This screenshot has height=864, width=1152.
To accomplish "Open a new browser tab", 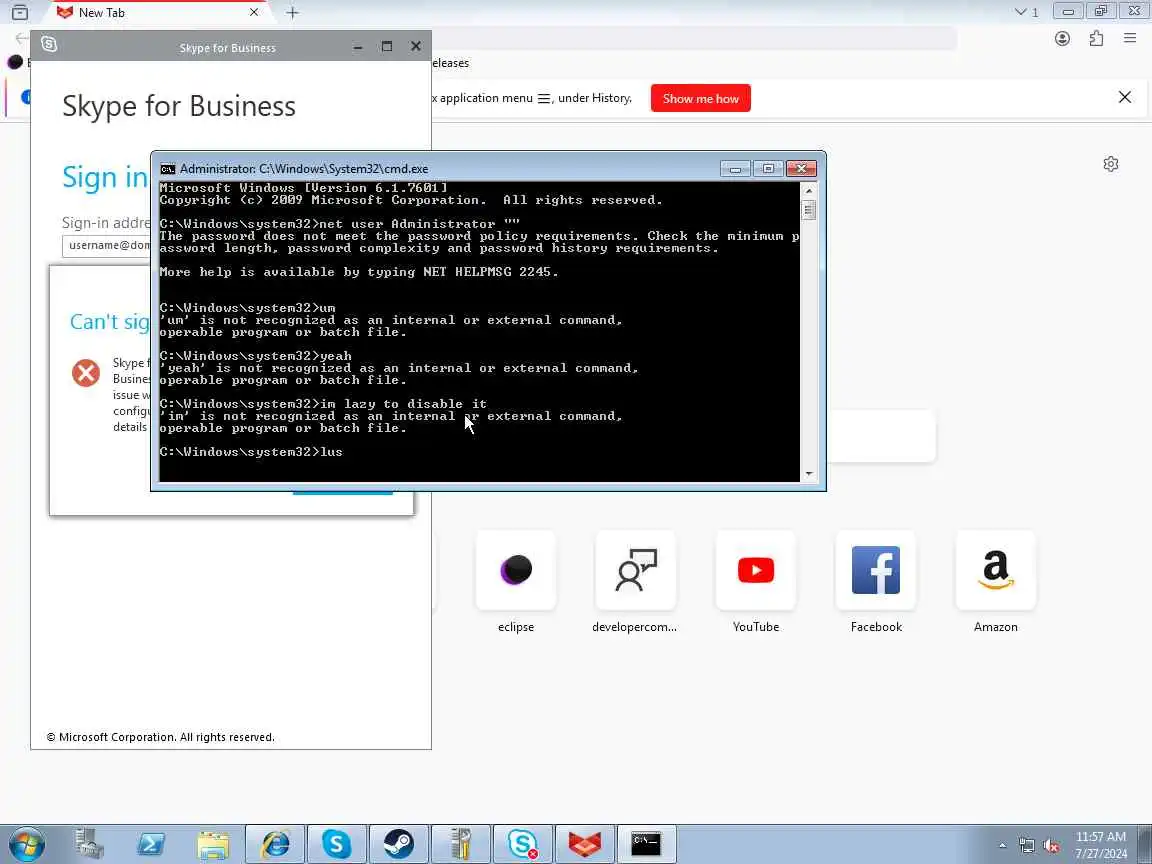I will 292,12.
